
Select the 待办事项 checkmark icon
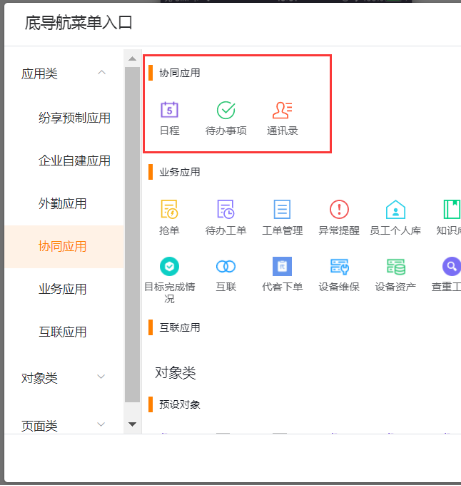226,110
